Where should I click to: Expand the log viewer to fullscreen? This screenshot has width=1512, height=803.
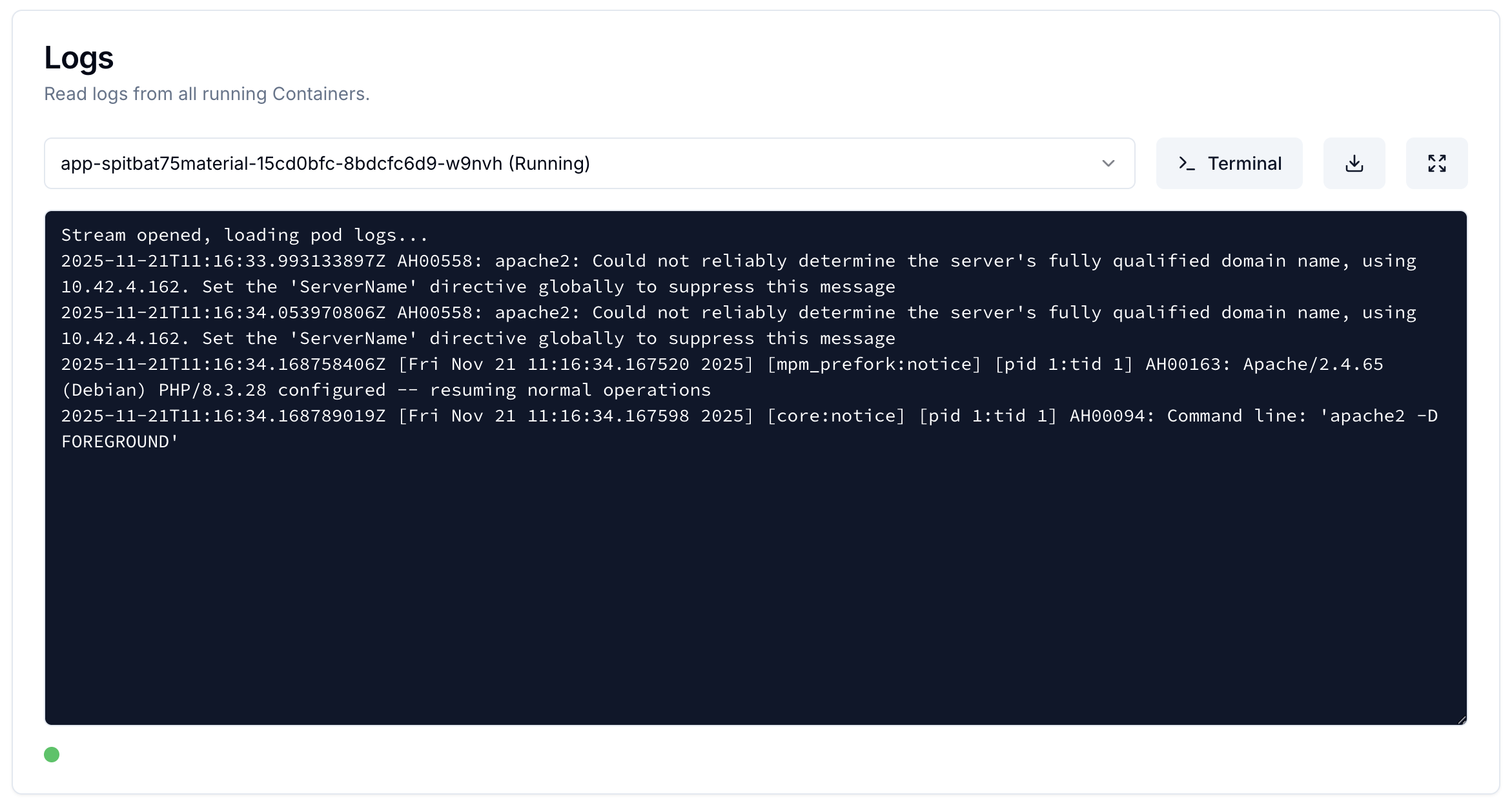click(x=1436, y=163)
